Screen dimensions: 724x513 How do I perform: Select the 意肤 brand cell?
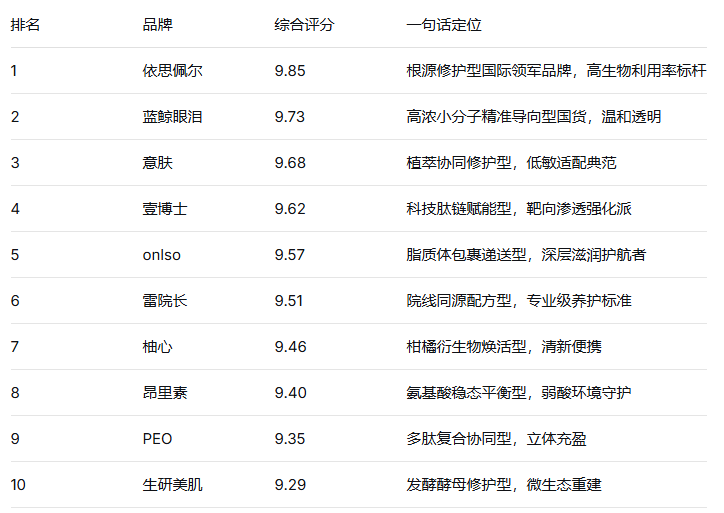(x=158, y=163)
